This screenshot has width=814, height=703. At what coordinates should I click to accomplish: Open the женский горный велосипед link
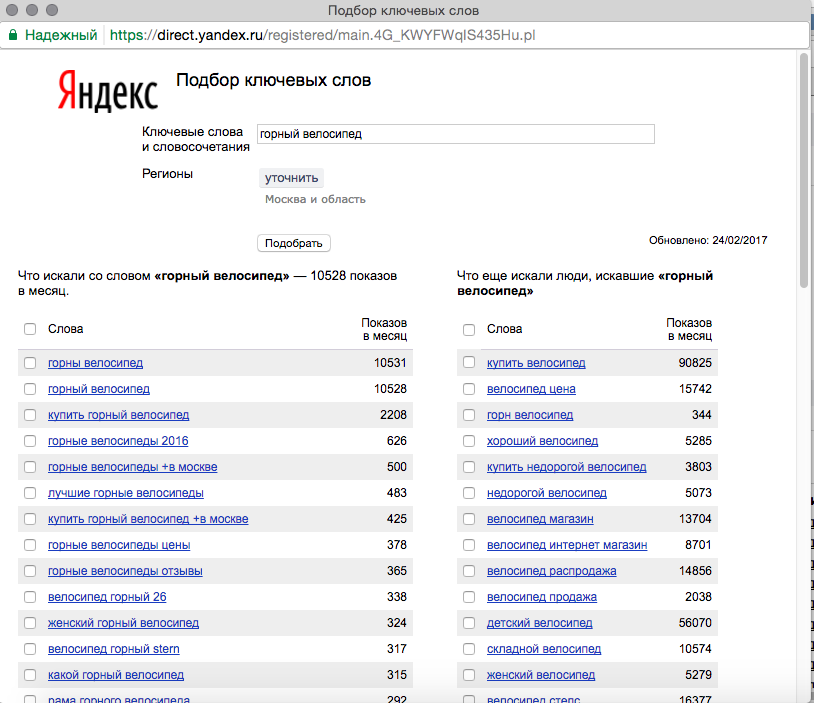pos(123,623)
